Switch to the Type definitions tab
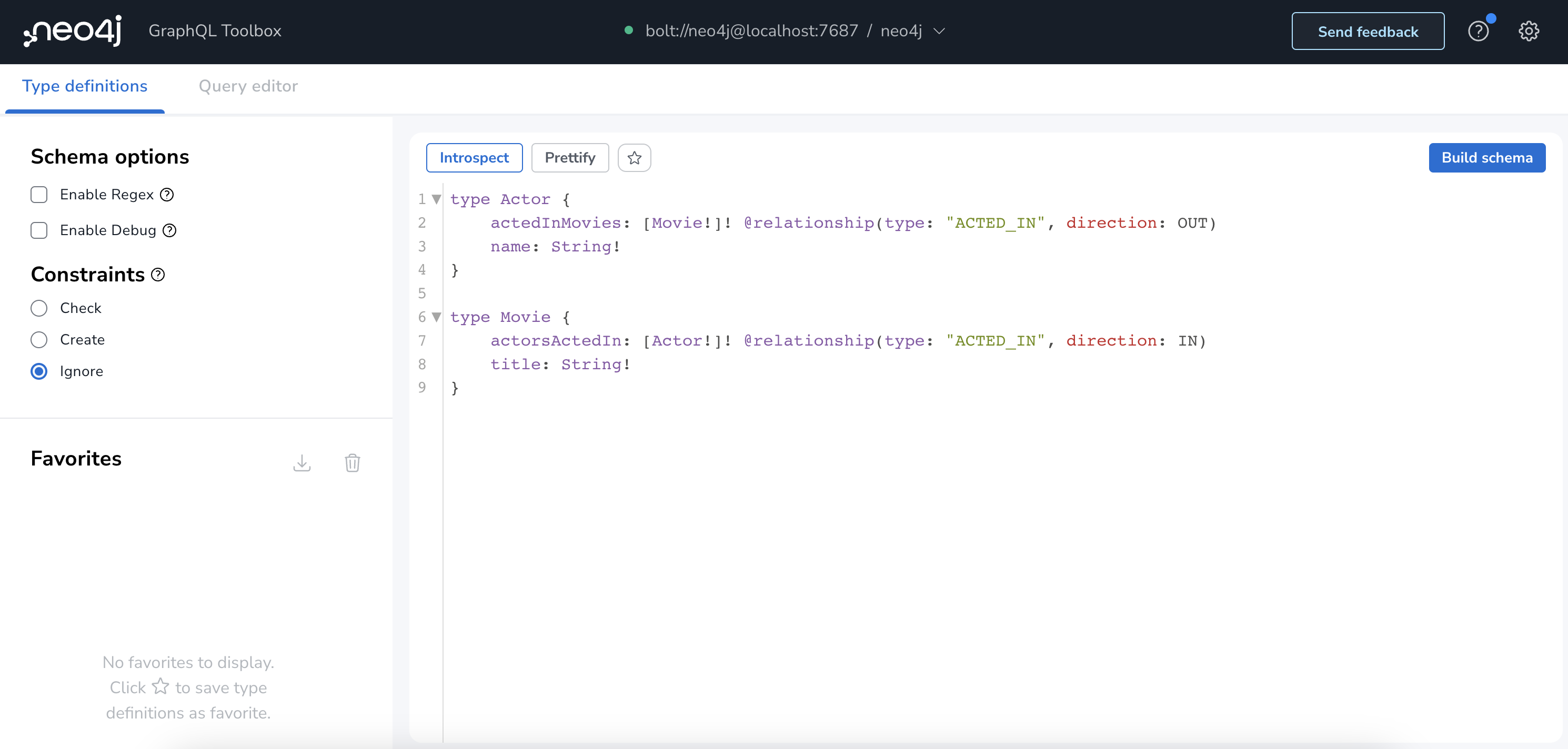 (84, 86)
